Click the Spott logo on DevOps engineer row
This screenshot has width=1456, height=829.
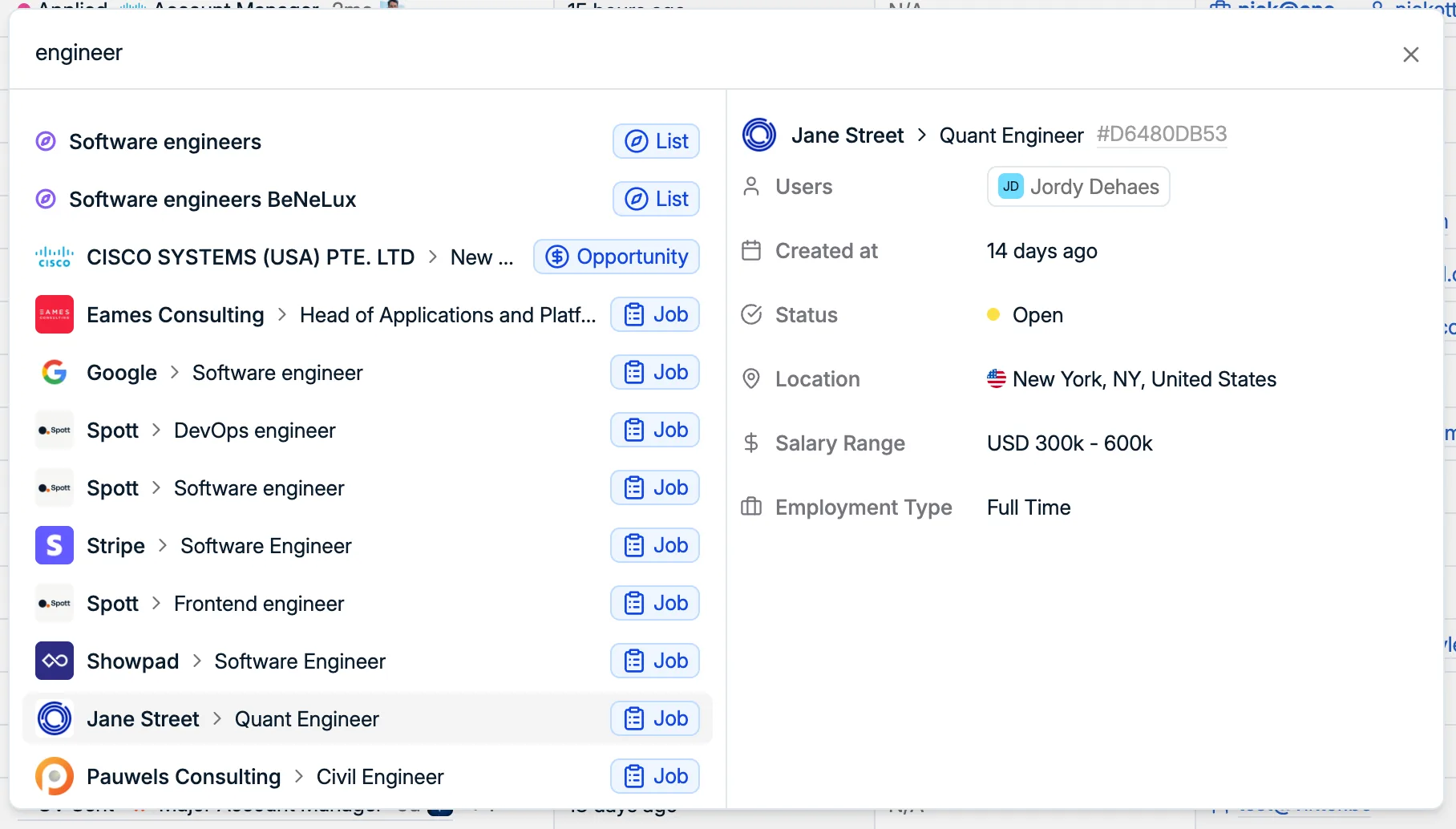(x=55, y=430)
